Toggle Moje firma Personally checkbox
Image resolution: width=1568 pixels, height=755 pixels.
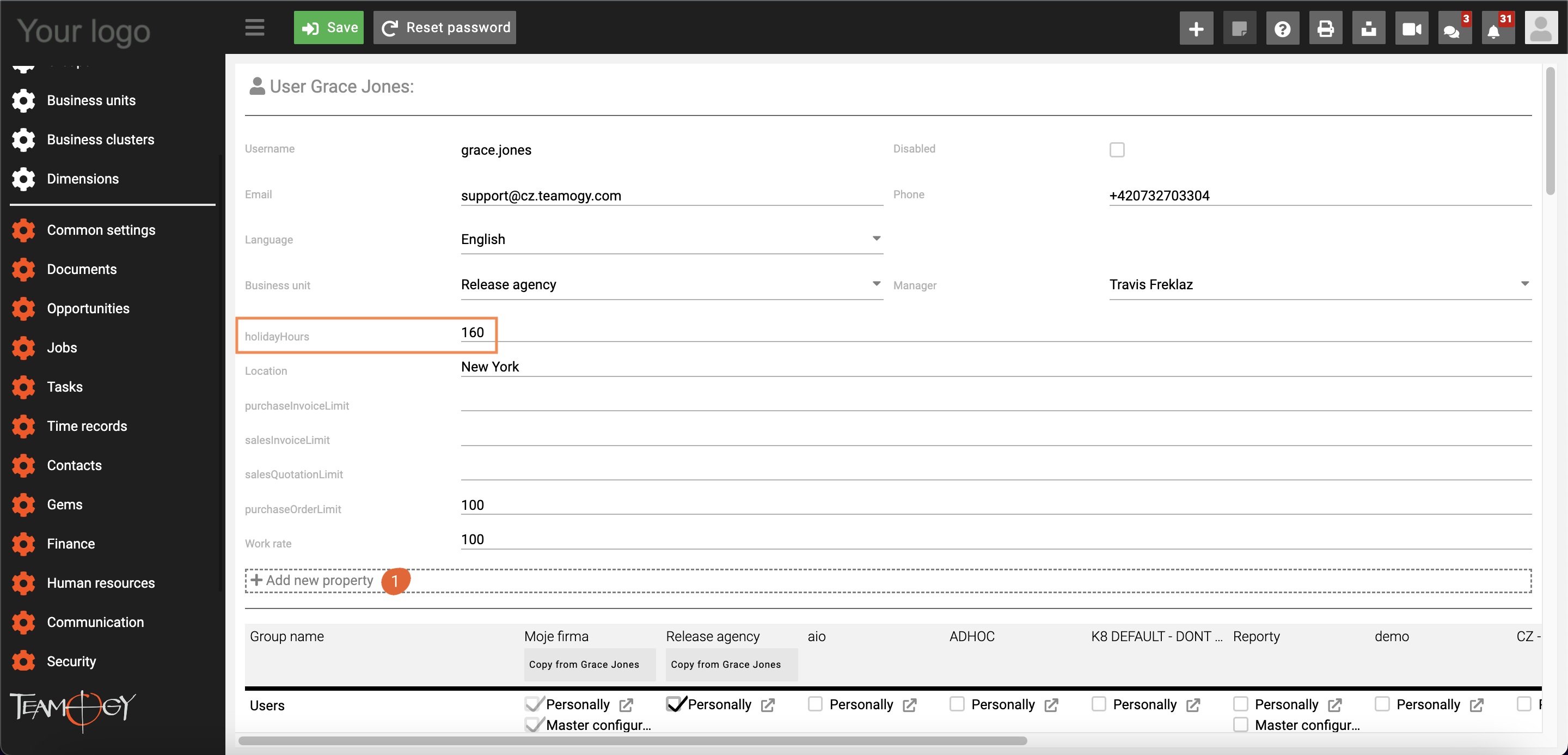(x=532, y=704)
